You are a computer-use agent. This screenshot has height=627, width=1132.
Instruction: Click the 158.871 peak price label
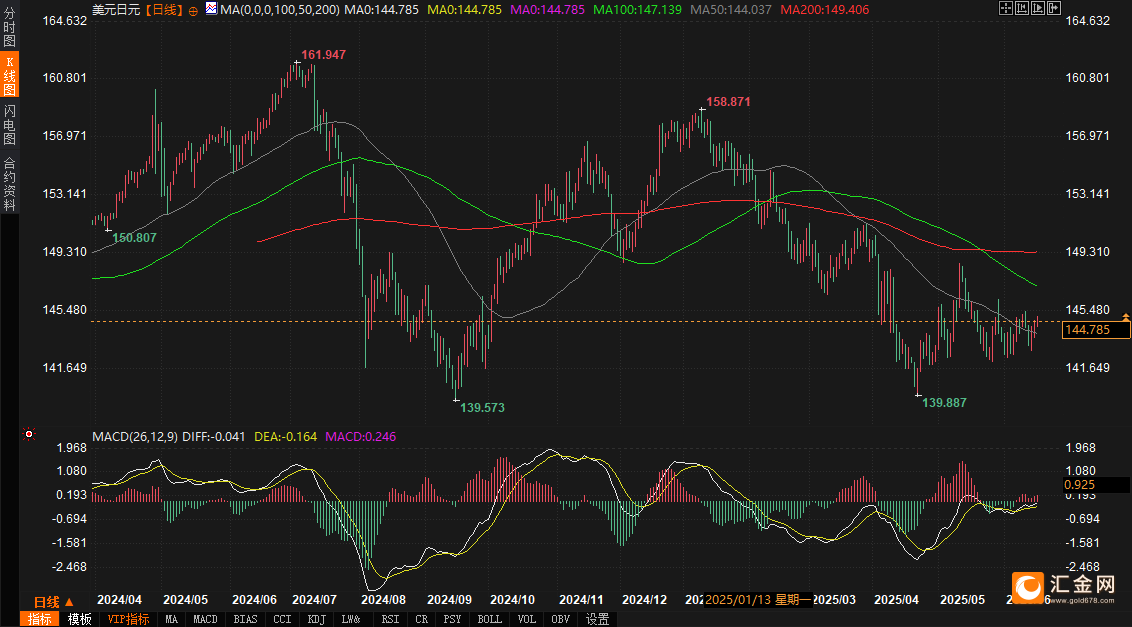728,102
